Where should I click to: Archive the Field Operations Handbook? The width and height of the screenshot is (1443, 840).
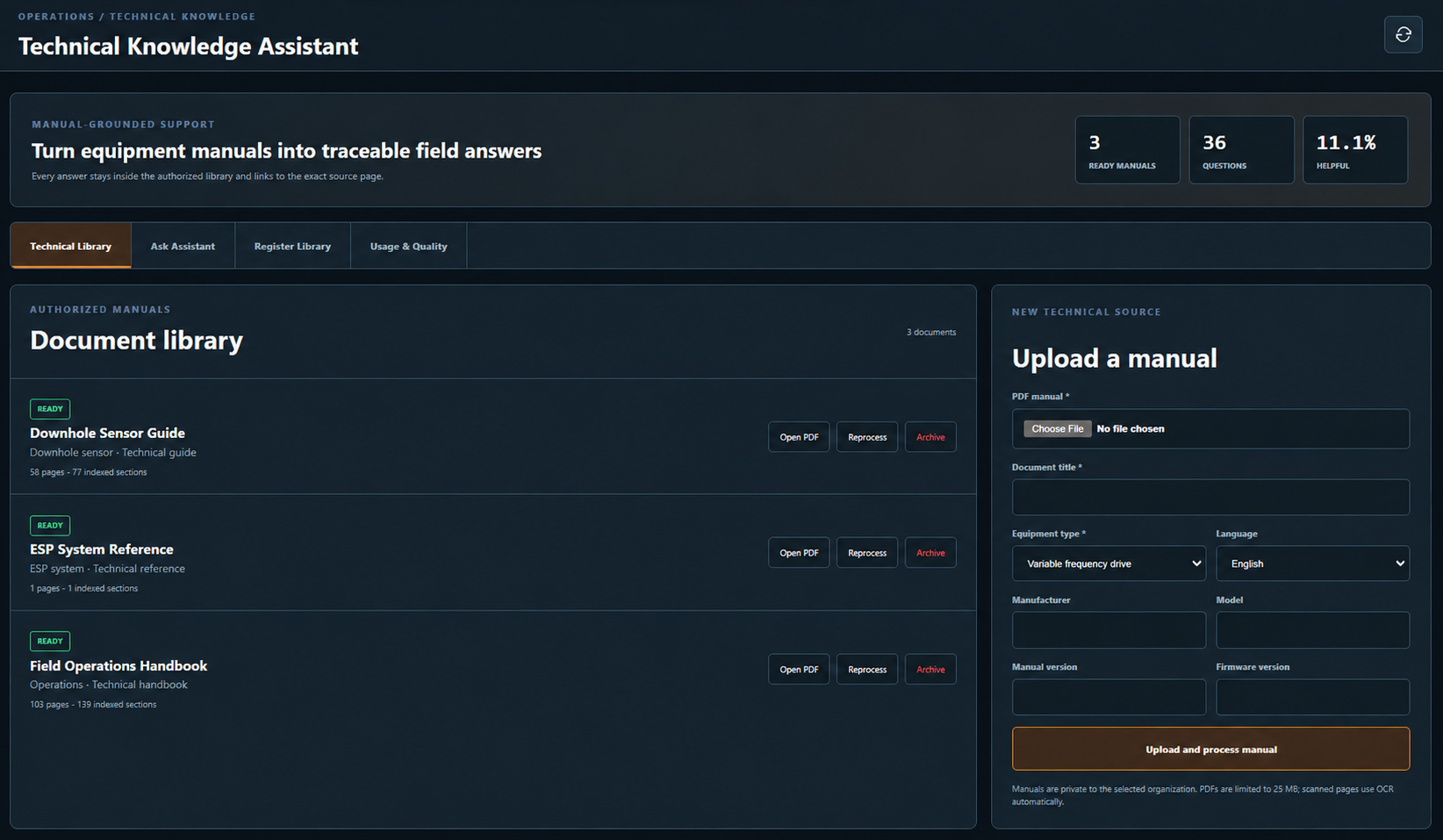pyautogui.click(x=930, y=670)
